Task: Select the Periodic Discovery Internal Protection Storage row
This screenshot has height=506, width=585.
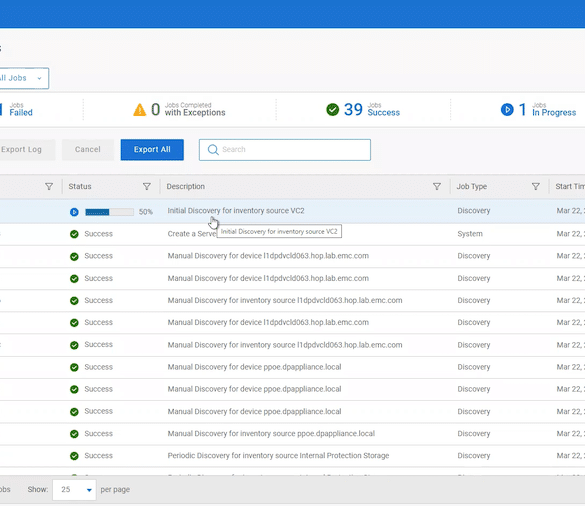Action: tap(292, 456)
